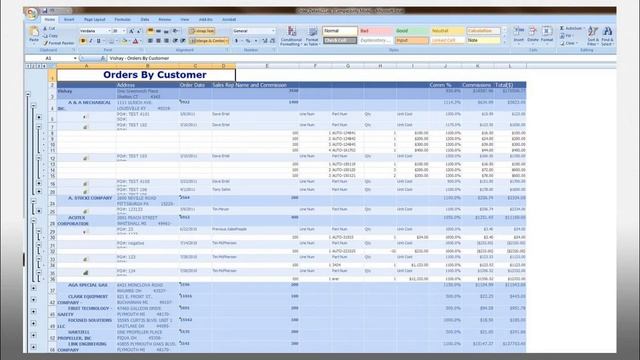Open Conditional Formatting menu

click(x=291, y=36)
